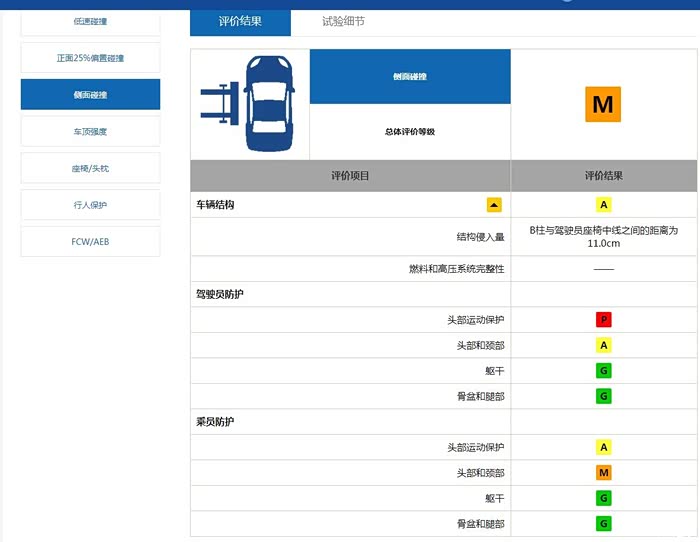Click the yellow A badge for 车辆结构
The height and width of the screenshot is (542, 700).
[x=603, y=205]
